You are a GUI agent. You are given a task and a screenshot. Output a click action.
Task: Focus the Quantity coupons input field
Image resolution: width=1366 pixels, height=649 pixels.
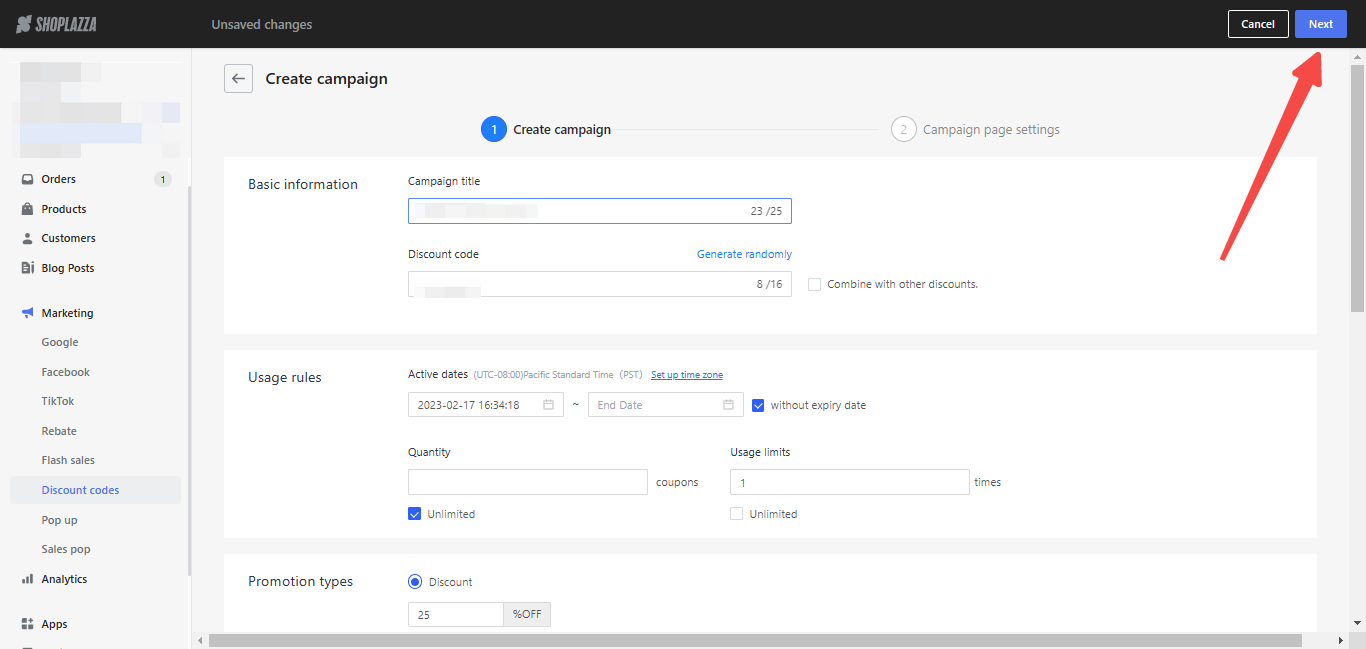528,482
